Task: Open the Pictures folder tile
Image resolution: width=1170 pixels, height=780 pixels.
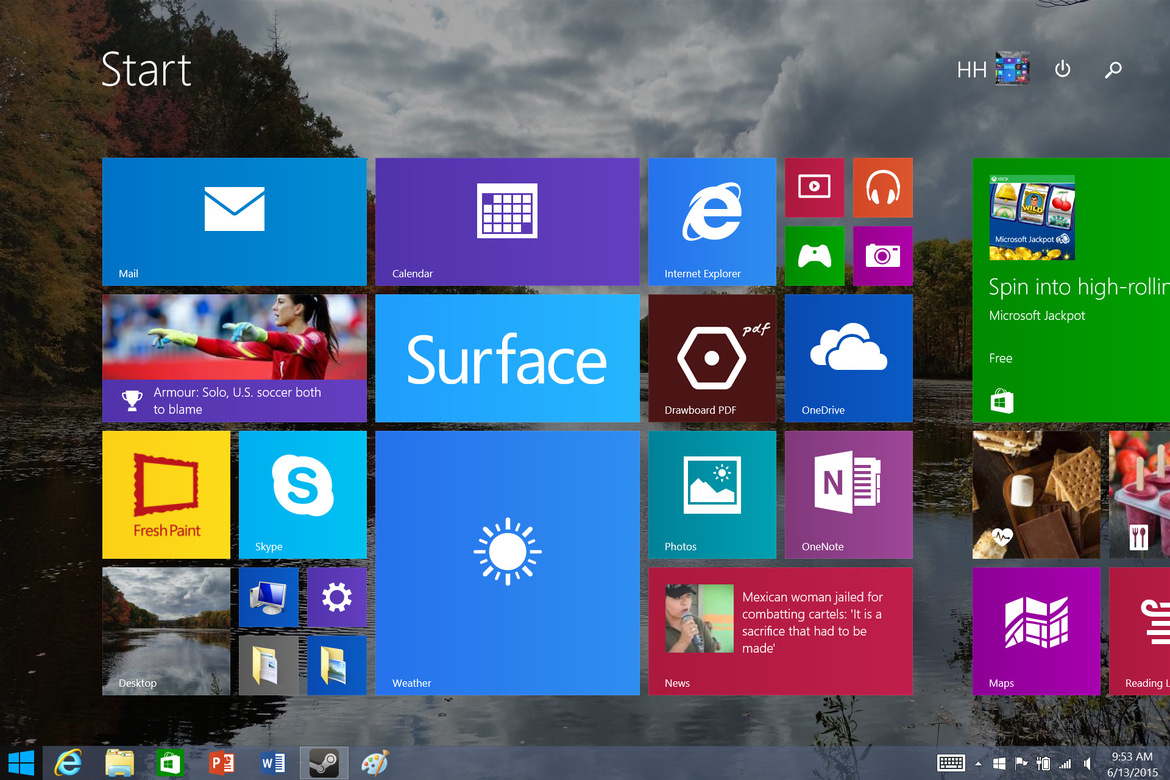Action: click(x=337, y=666)
